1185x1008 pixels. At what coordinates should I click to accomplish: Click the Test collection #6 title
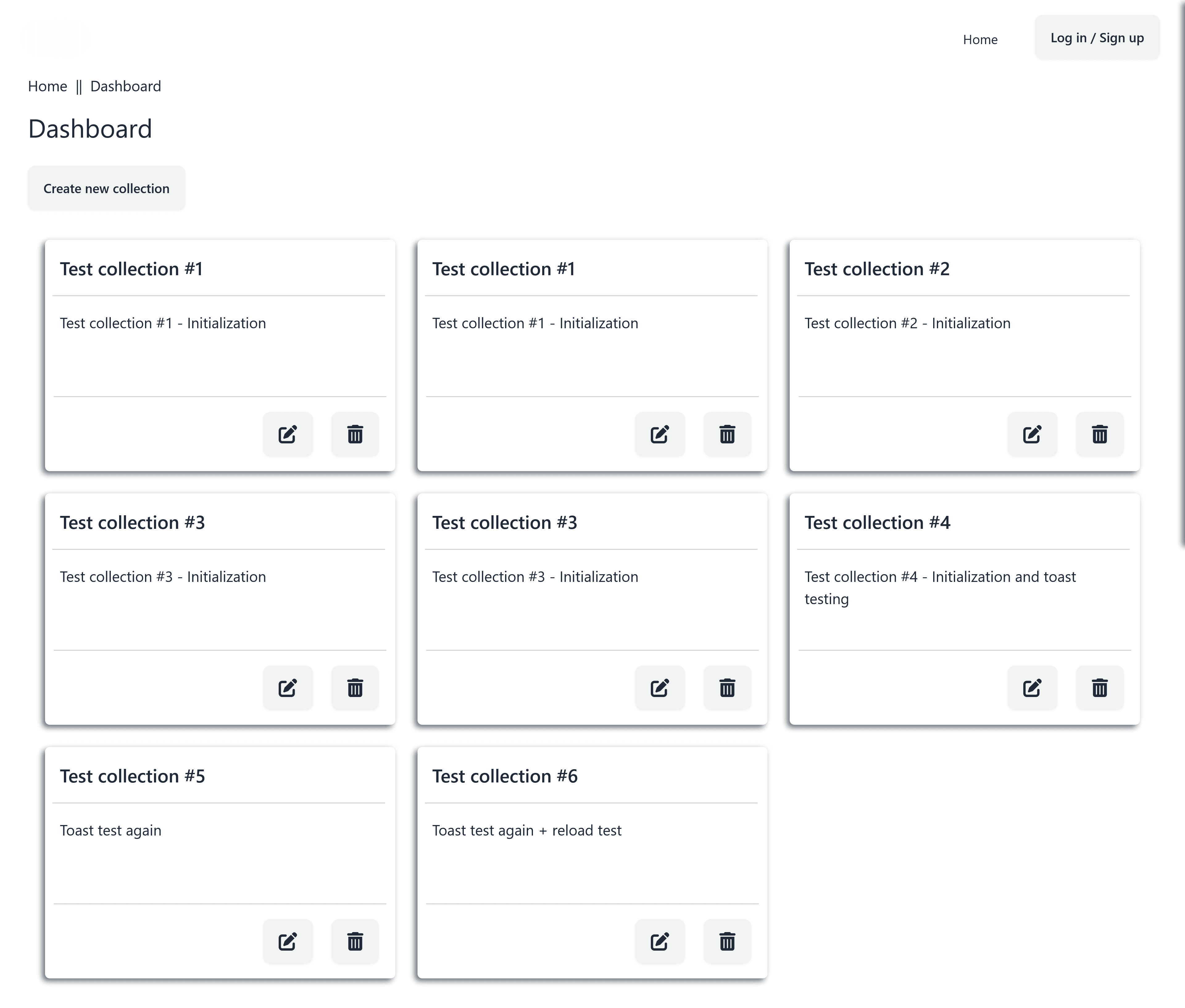(505, 777)
